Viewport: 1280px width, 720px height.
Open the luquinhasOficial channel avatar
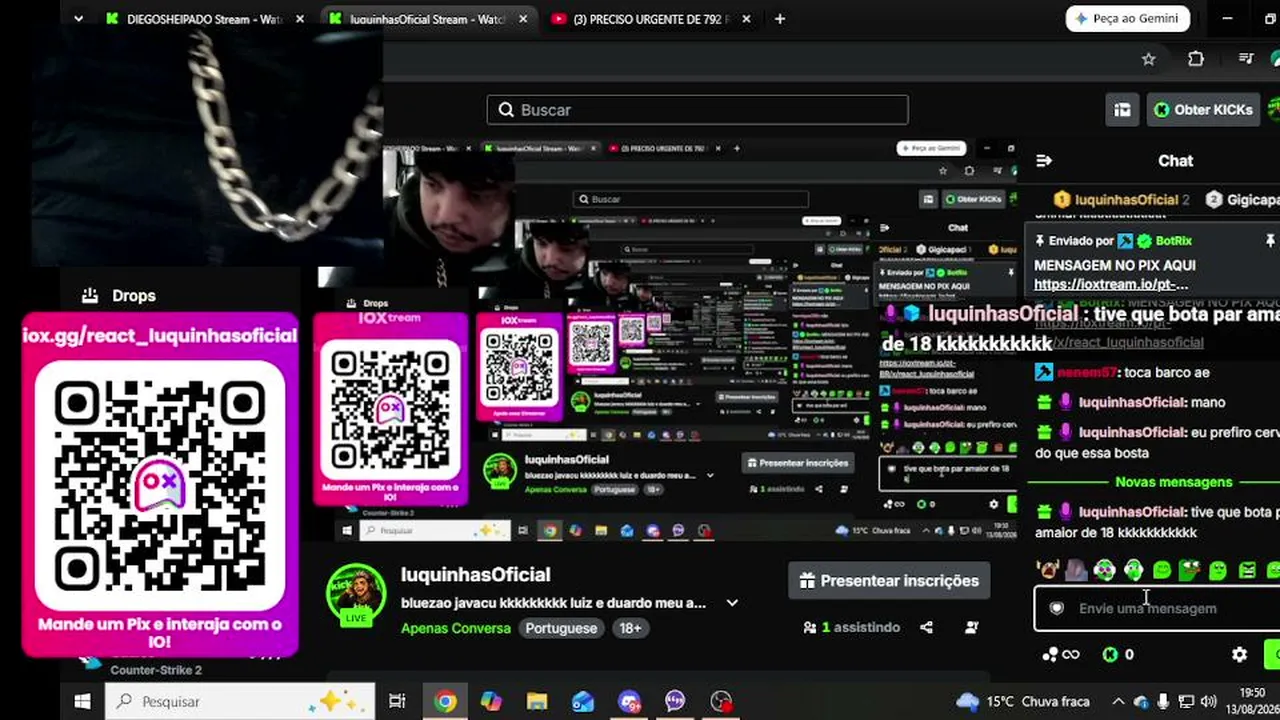tap(356, 594)
